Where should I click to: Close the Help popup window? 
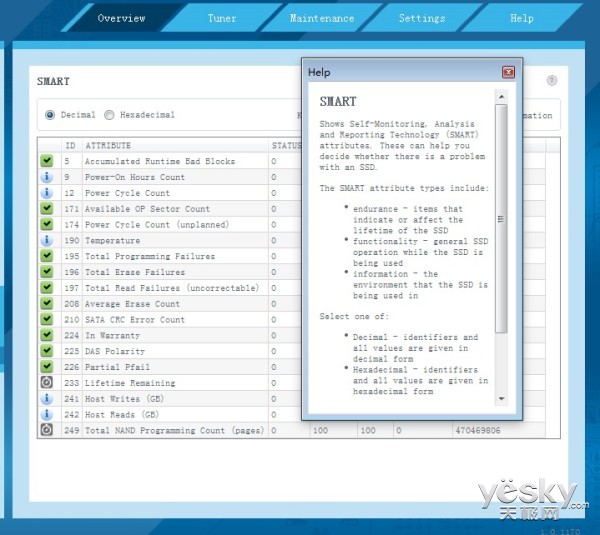[508, 72]
